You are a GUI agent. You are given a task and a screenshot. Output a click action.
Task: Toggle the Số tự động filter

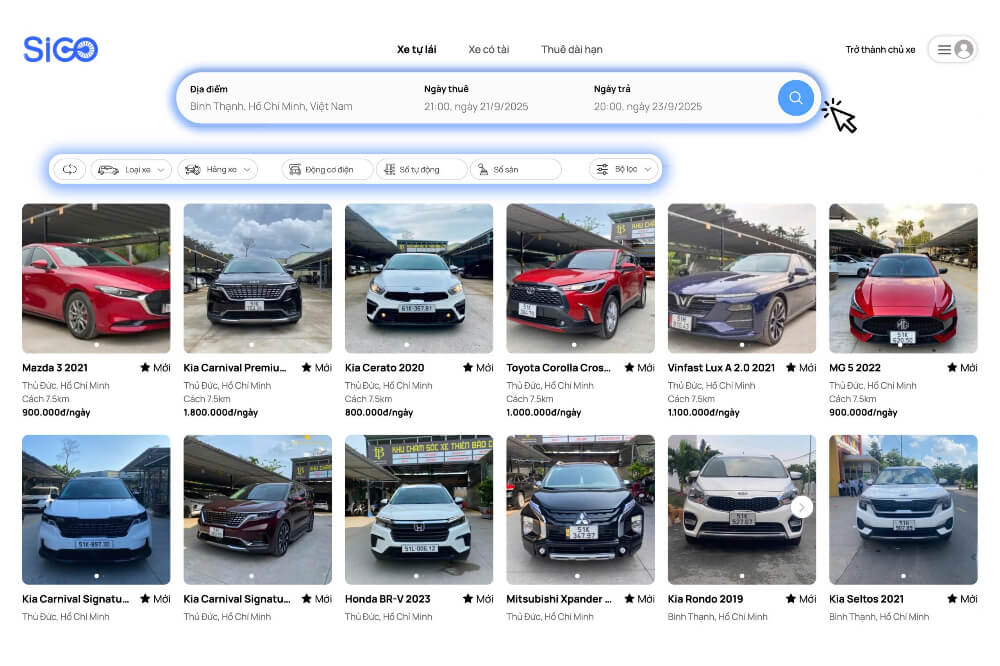point(421,170)
